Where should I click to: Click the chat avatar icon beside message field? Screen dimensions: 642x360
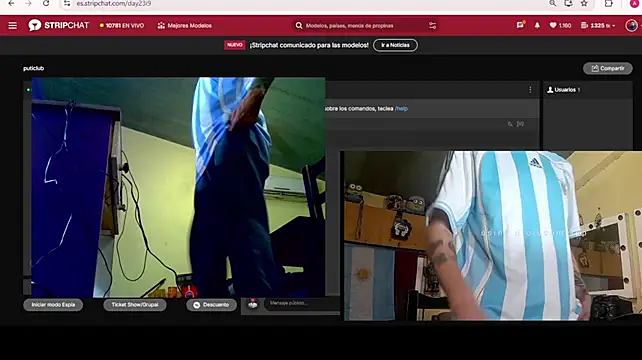[x=253, y=304]
